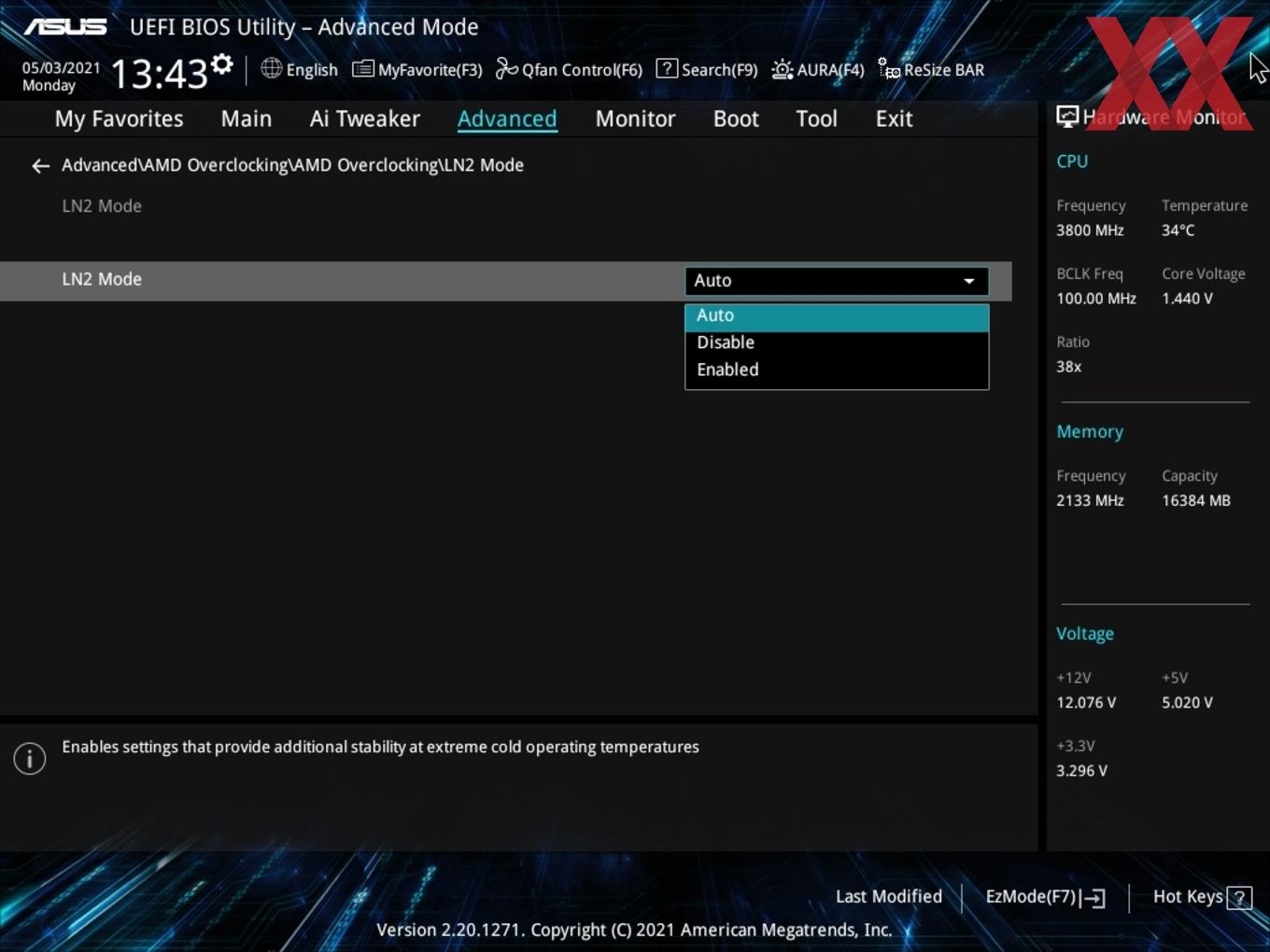Select the Advanced tab
This screenshot has height=952, width=1270.
(507, 119)
